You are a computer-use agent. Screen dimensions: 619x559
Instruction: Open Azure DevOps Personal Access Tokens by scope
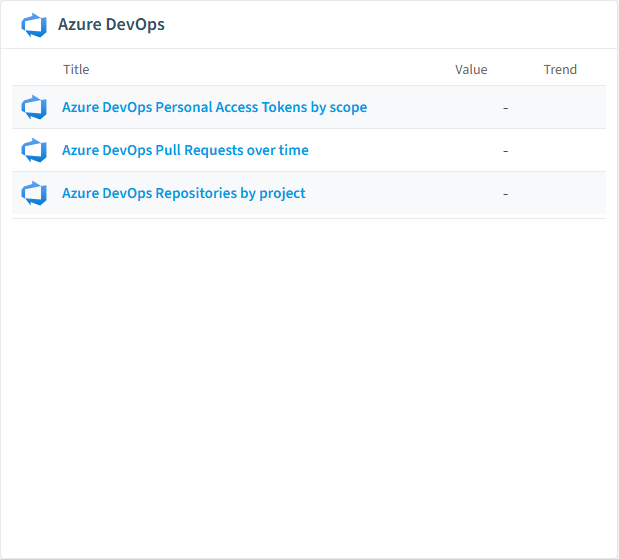(214, 107)
